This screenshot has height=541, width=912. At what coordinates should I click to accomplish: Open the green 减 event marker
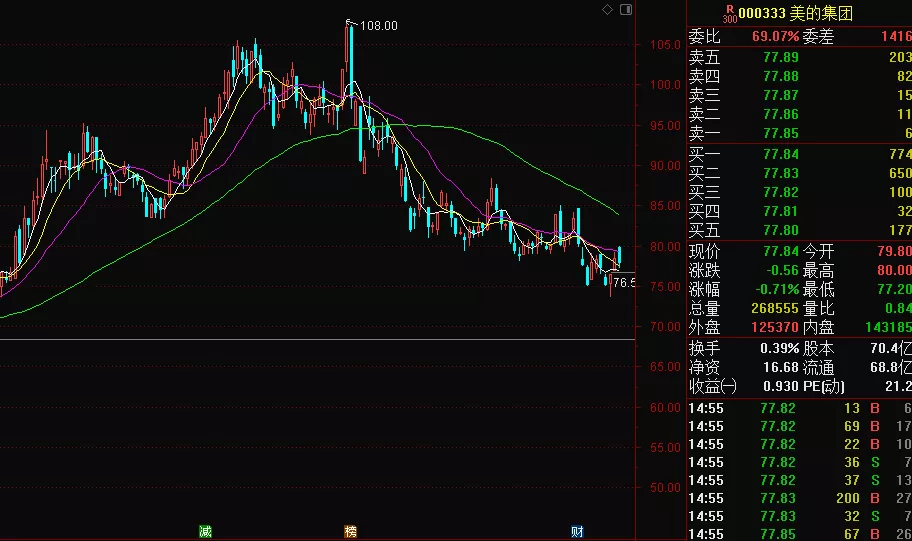pos(205,531)
